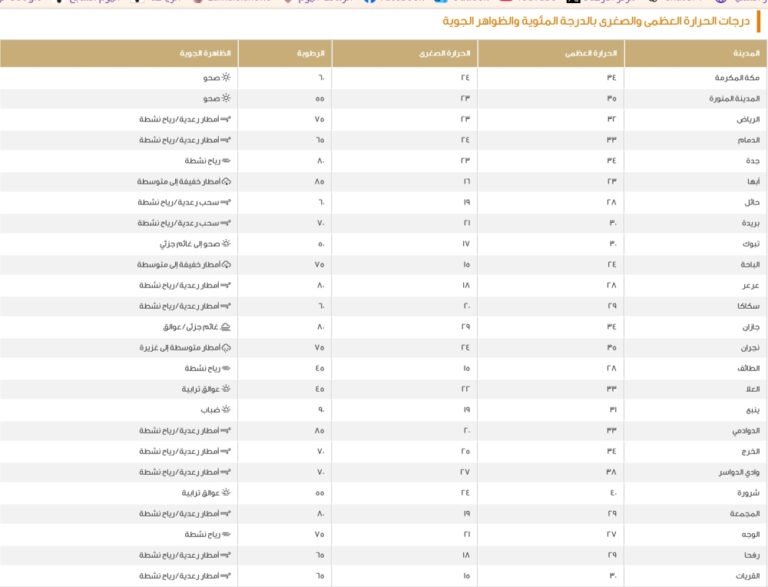Click the fog icon in the ينبع row
The image size is (768, 587).
226,410
